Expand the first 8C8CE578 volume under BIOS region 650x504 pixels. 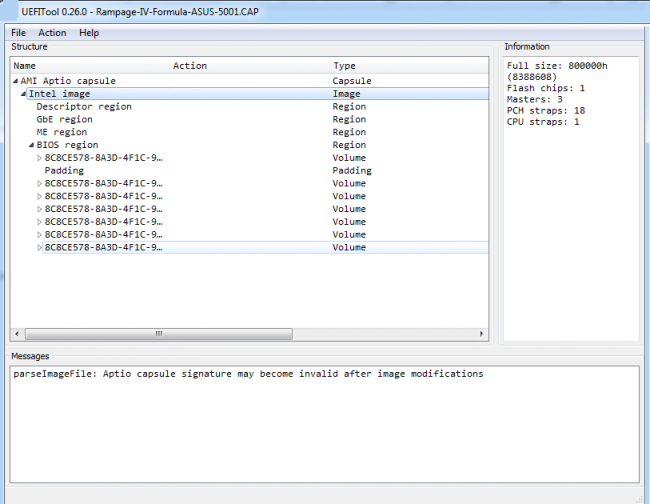39,158
